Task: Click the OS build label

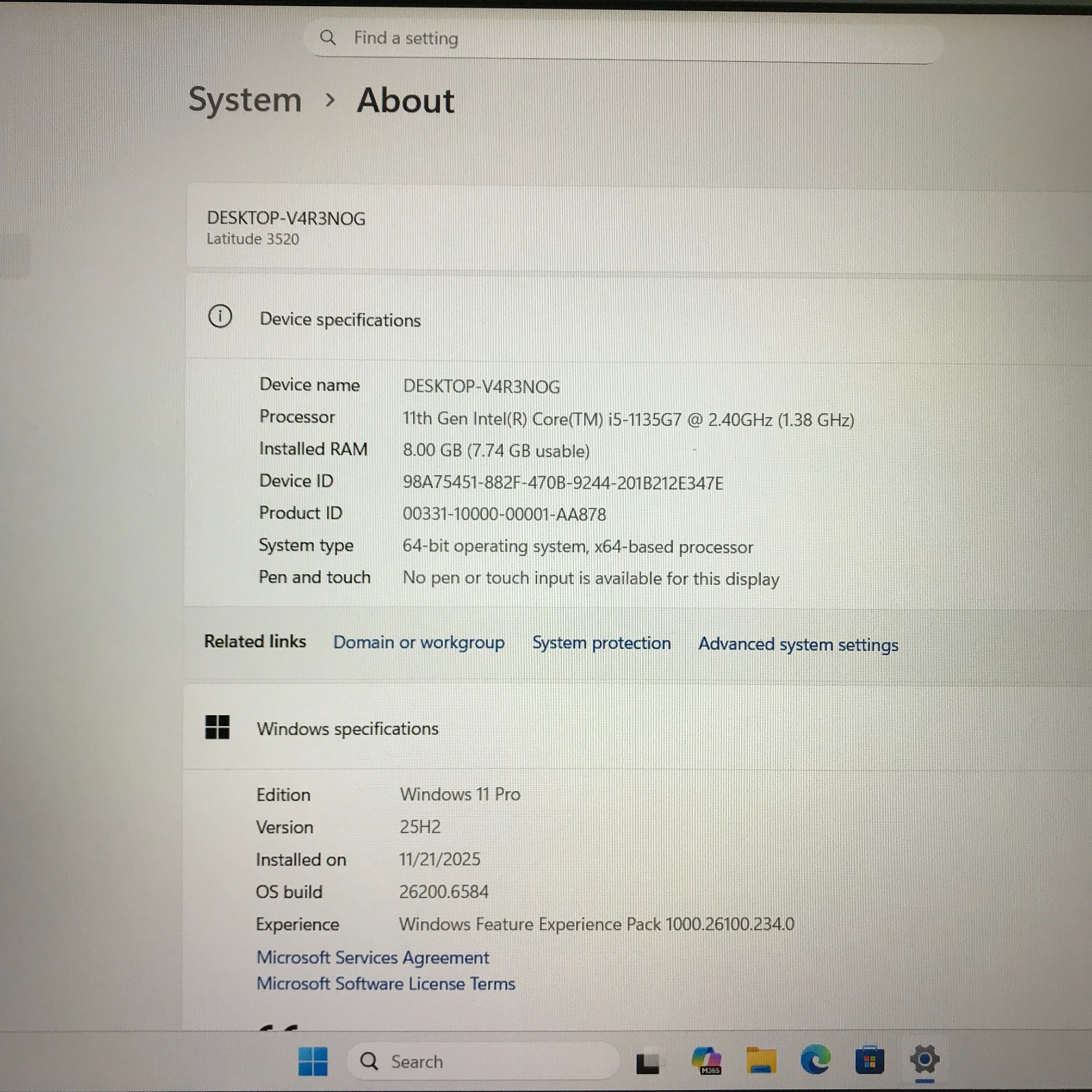Action: pos(289,891)
